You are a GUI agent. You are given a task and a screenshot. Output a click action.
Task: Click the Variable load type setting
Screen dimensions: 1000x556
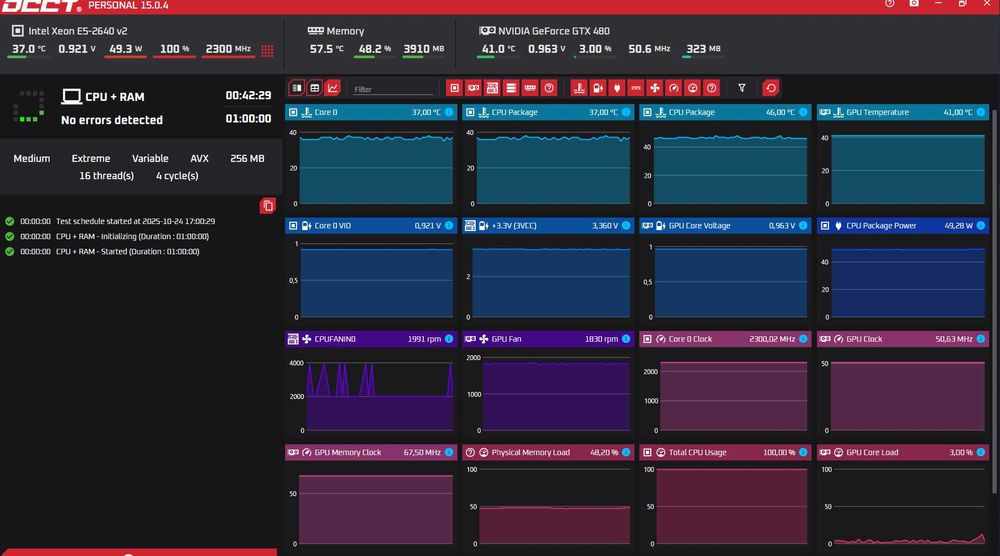click(x=150, y=159)
